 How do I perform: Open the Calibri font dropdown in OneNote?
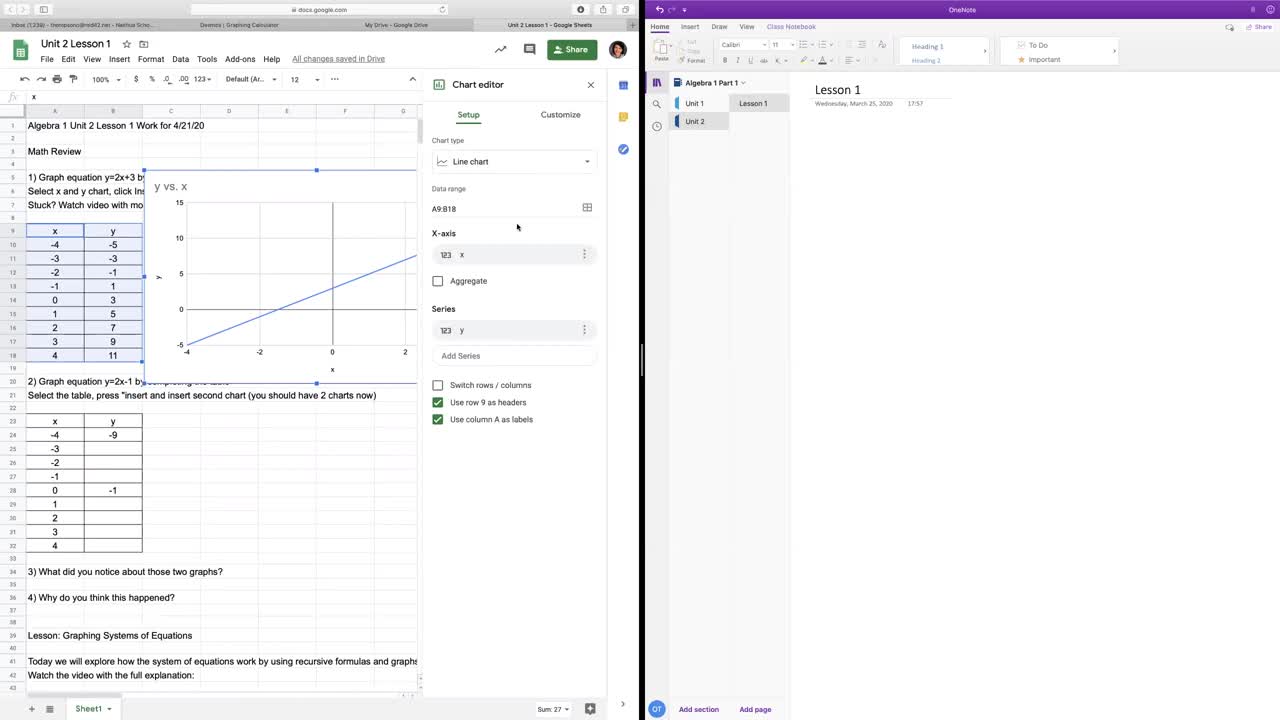743,45
